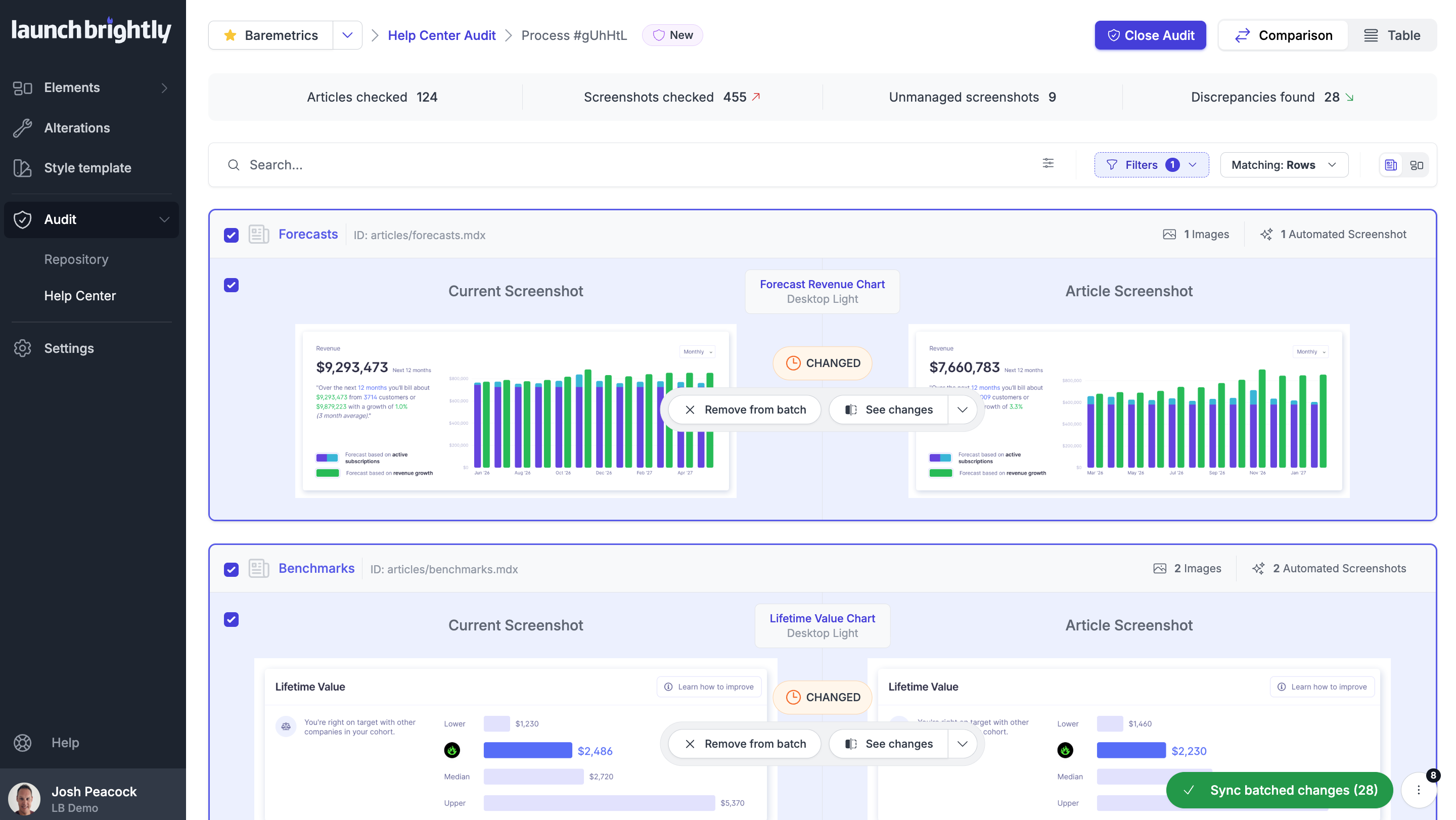Go to Help Center Audit breadcrumb
Screen dimensions: 1456x820
[441, 35]
